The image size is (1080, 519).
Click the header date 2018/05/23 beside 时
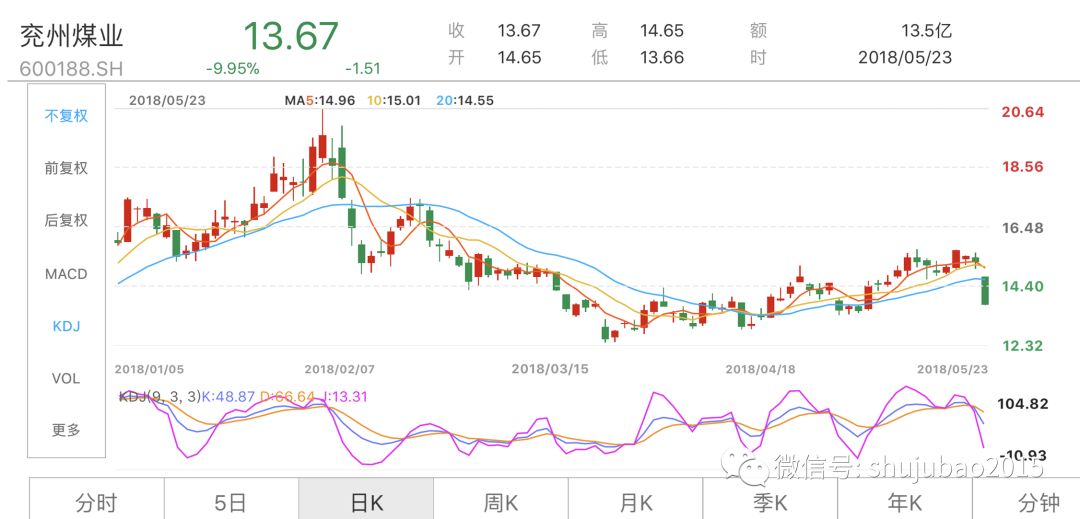905,58
